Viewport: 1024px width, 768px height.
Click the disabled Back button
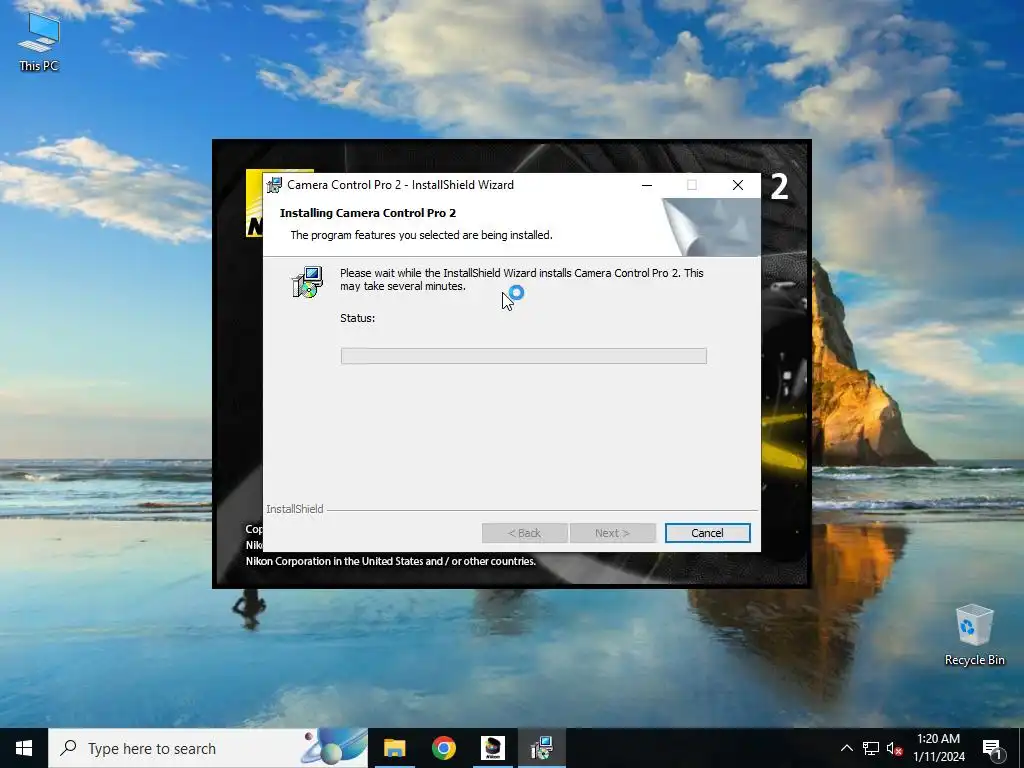pyautogui.click(x=524, y=533)
